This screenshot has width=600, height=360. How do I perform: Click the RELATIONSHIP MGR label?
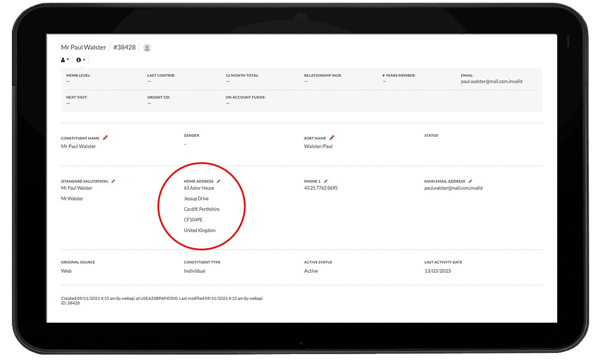tap(323, 76)
